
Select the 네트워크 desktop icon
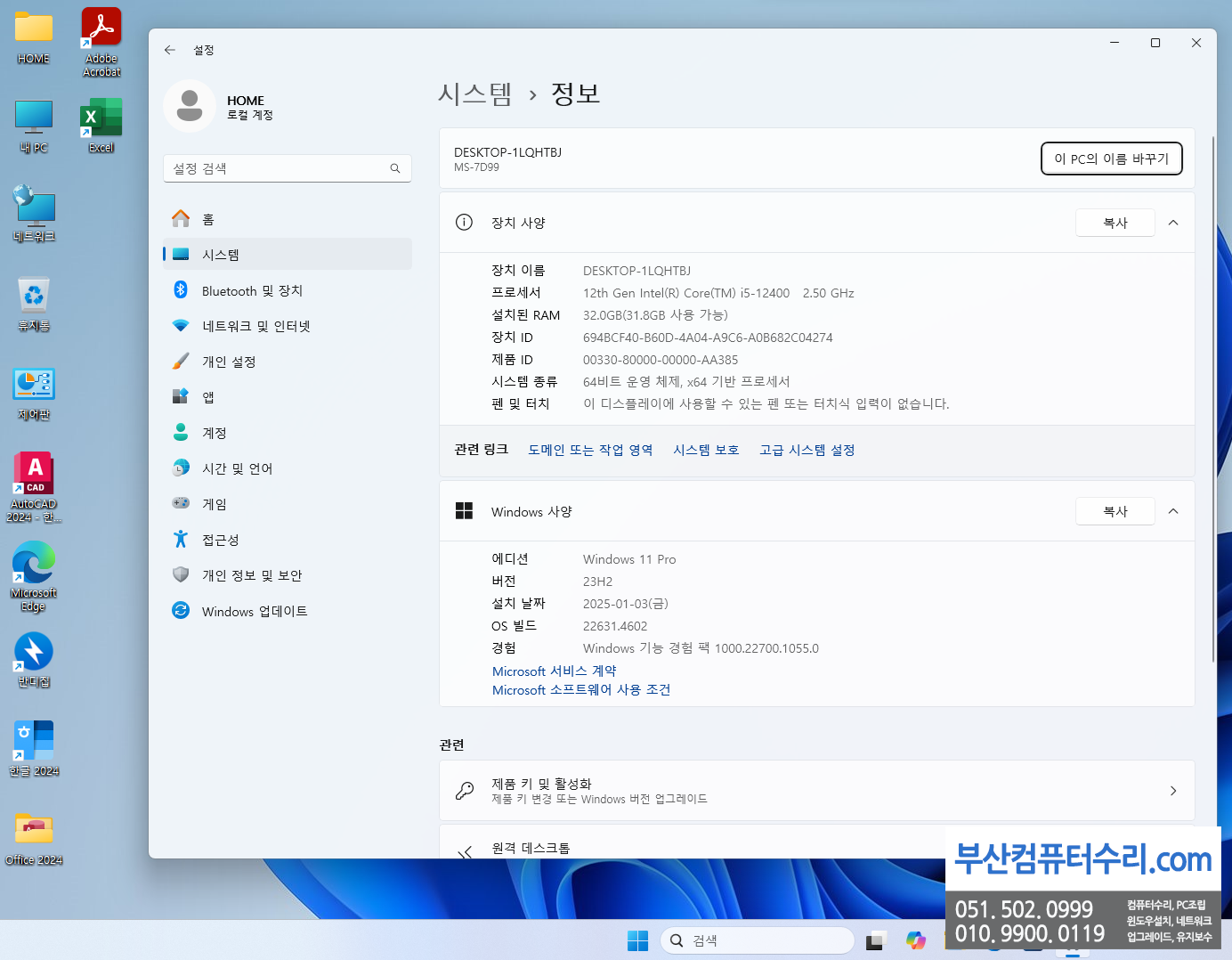(34, 214)
